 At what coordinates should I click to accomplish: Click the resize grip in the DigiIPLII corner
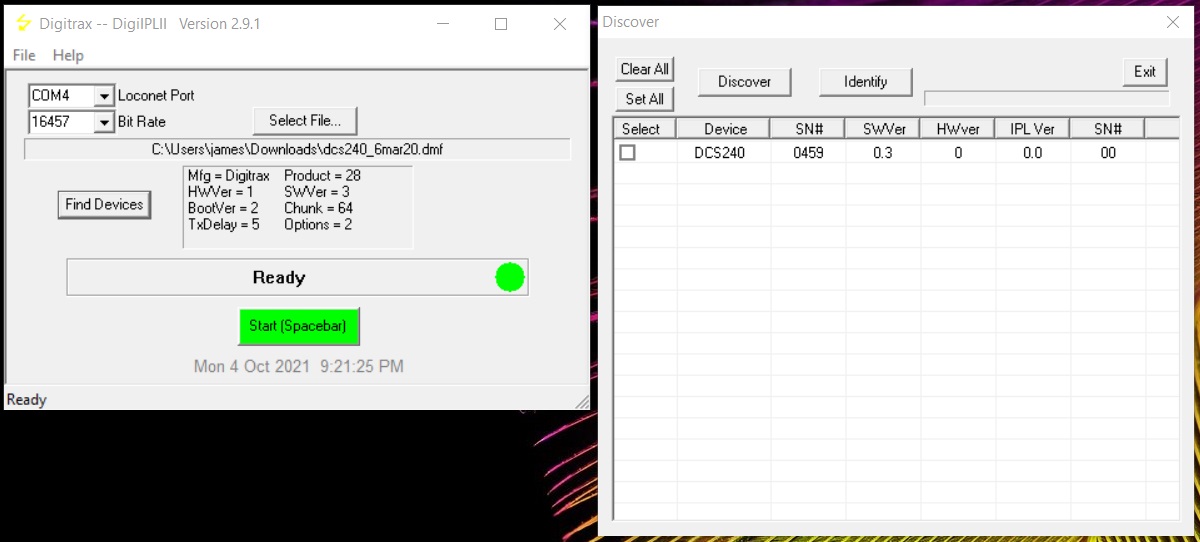581,401
